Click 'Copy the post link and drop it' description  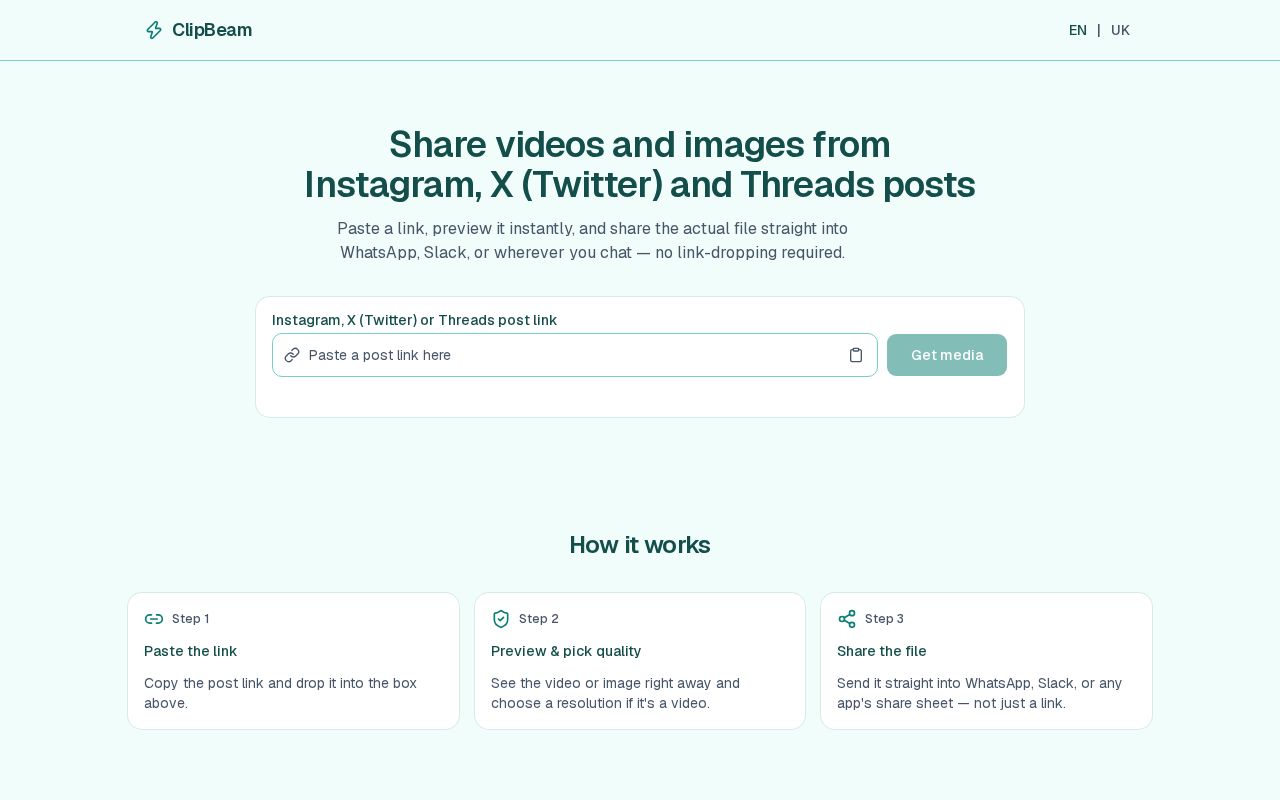coord(280,693)
